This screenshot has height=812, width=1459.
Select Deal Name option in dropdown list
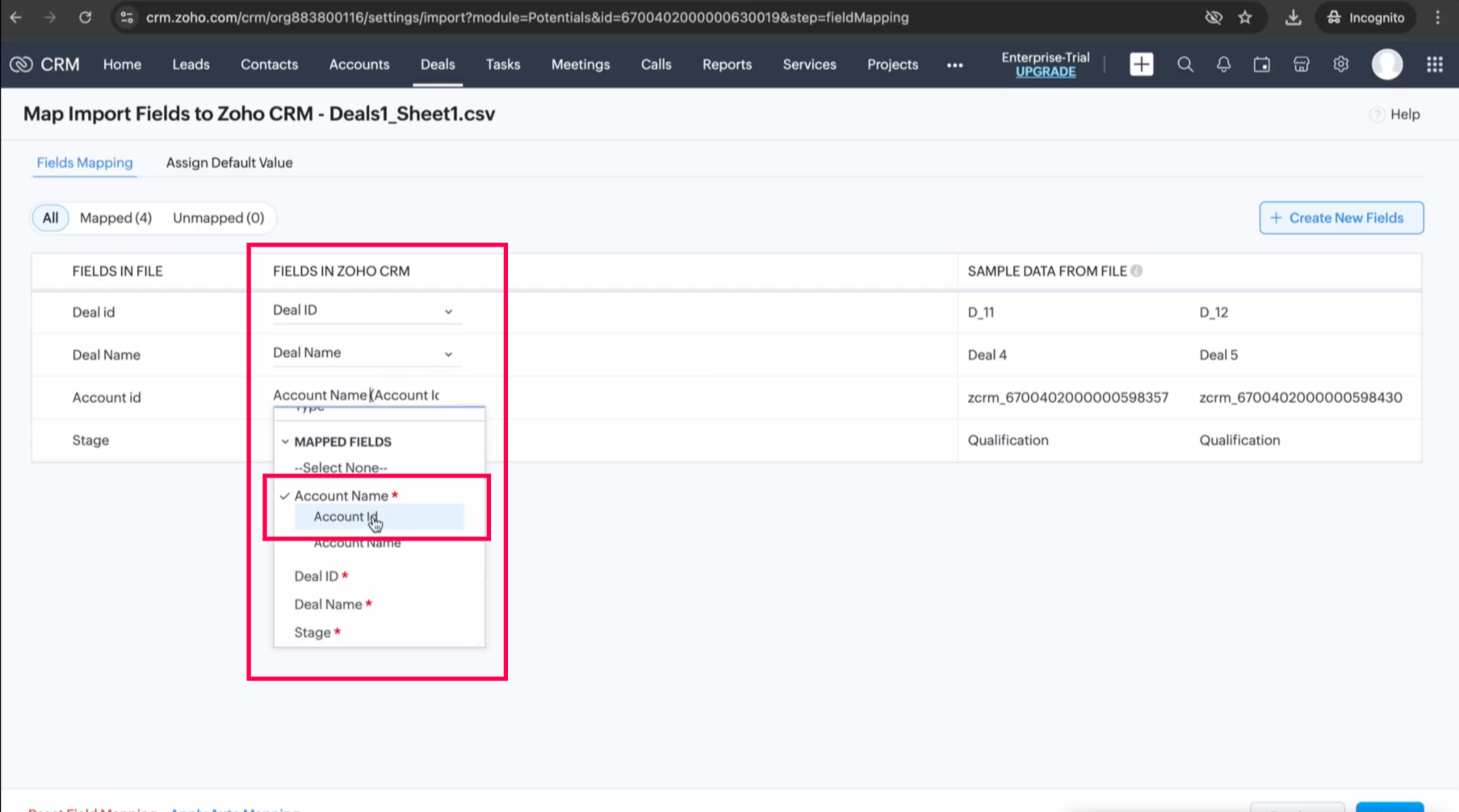(333, 605)
